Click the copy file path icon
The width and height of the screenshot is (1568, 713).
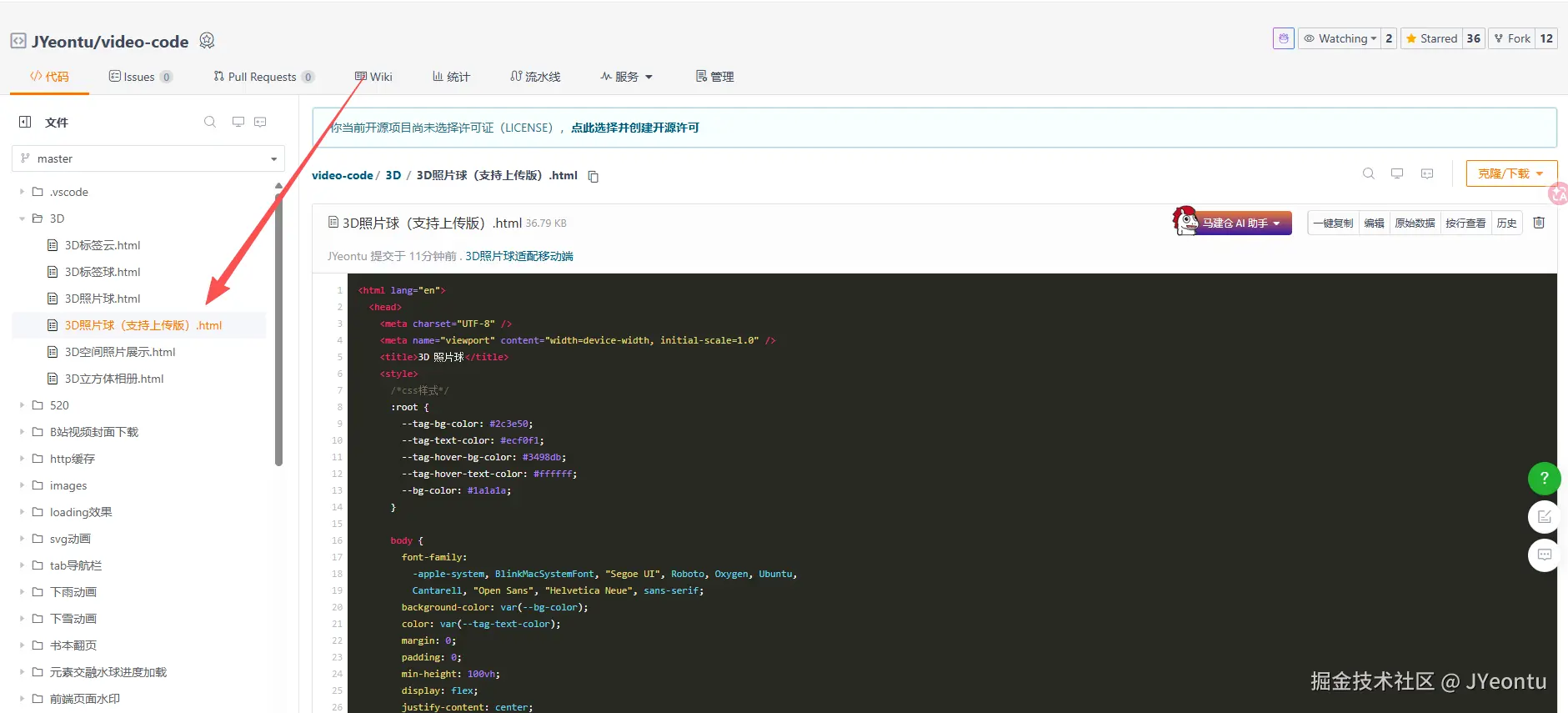pos(594,176)
